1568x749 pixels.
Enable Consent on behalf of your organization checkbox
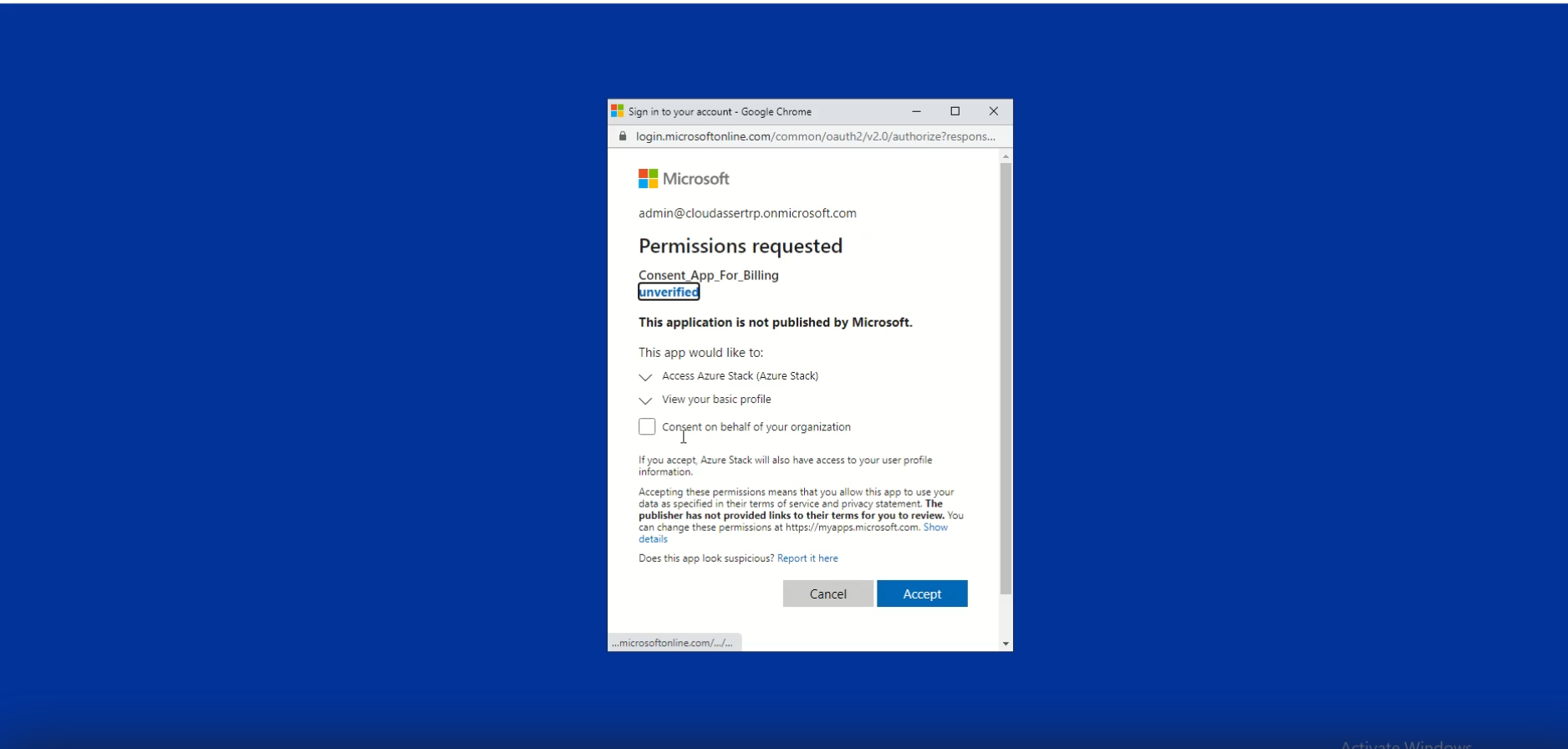pos(647,427)
